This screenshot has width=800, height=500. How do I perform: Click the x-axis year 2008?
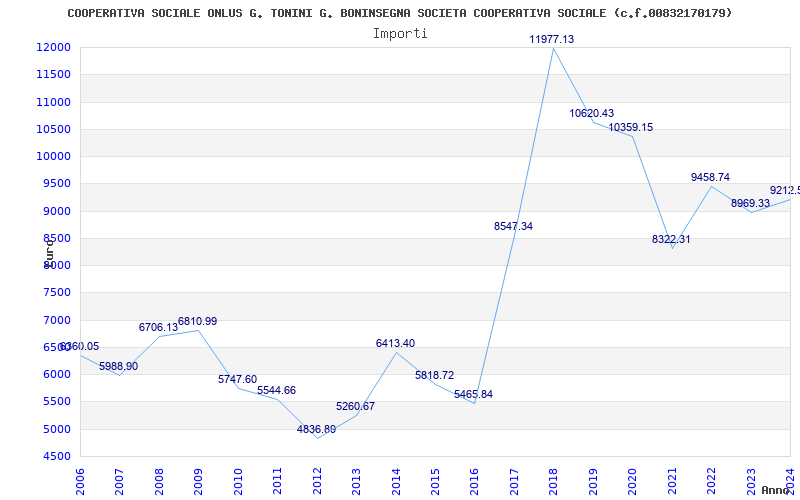(159, 481)
